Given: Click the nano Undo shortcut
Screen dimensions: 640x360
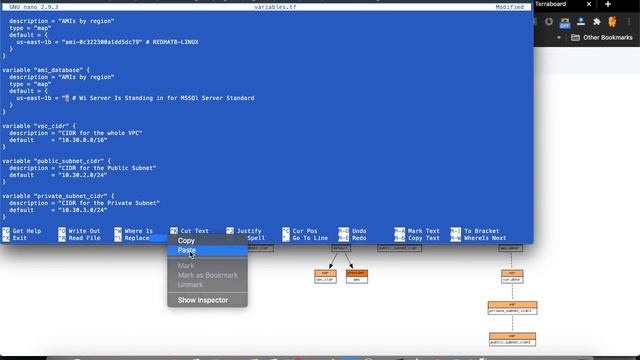Looking at the screenshot, I should click(352, 231).
